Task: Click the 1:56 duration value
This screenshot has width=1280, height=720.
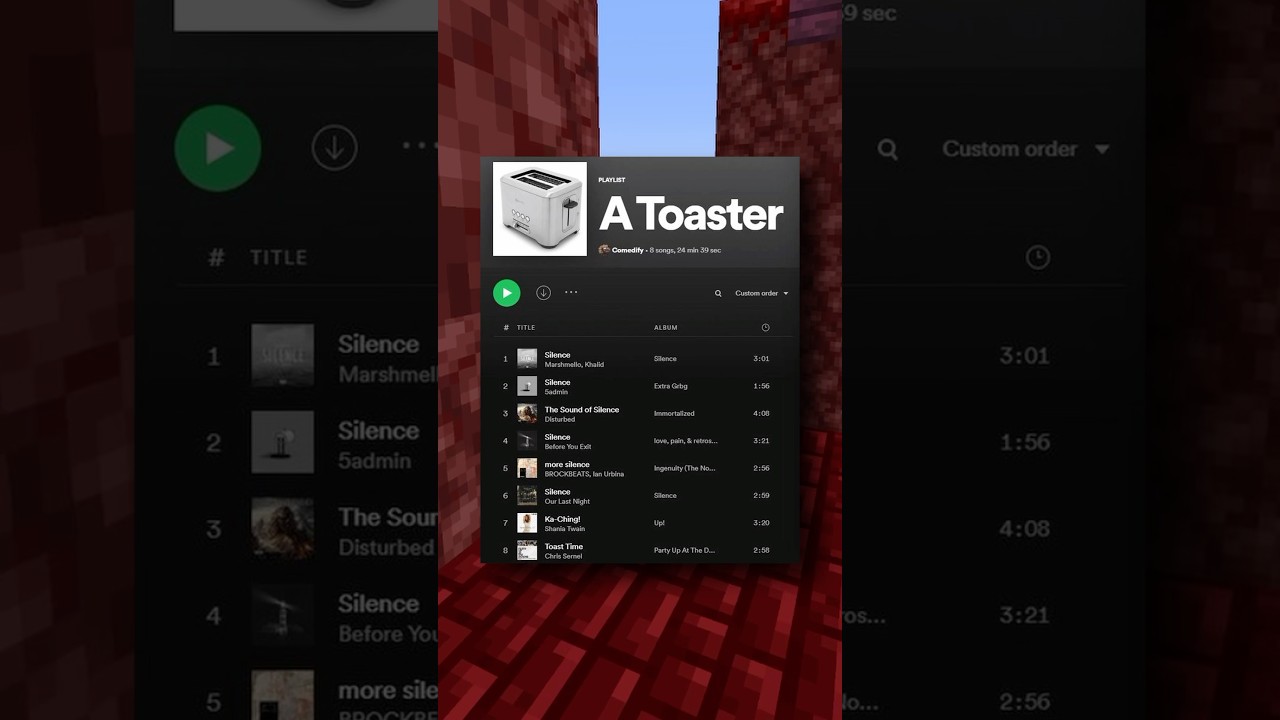Action: click(x=761, y=386)
